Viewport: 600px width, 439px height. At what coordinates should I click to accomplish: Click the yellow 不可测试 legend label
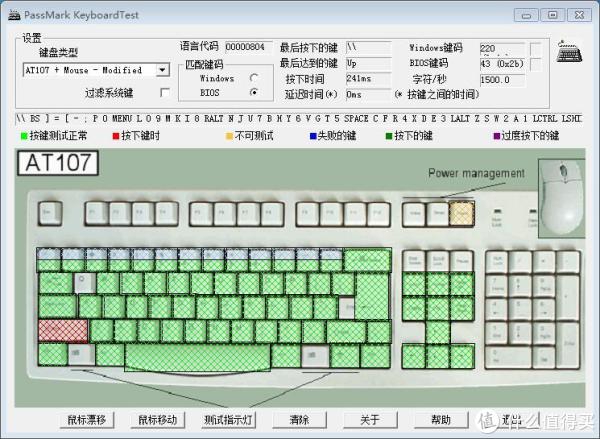click(254, 136)
